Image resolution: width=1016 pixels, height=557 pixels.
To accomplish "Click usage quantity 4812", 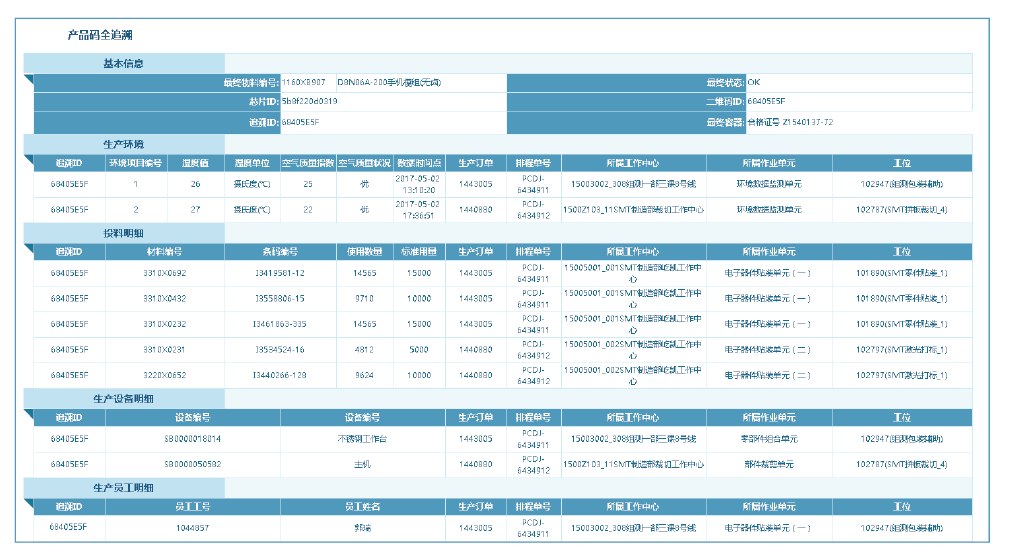I will (364, 349).
